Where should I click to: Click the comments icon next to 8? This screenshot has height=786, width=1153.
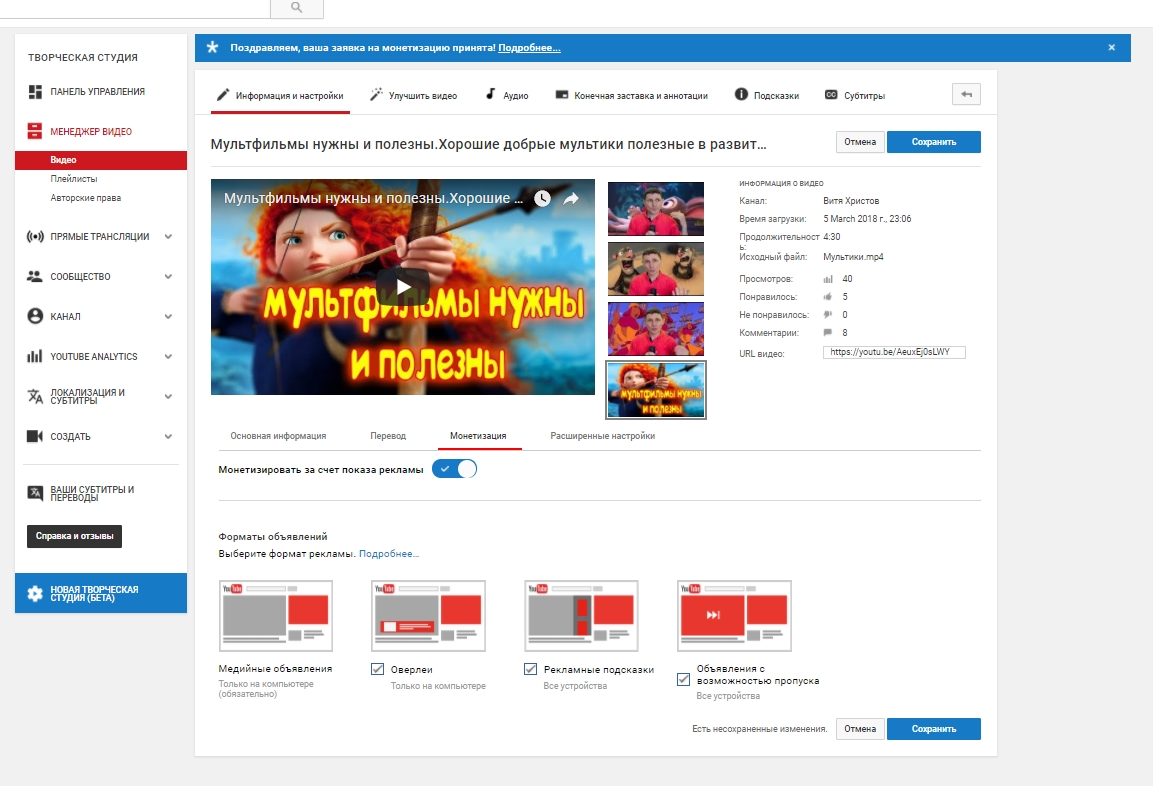coord(828,332)
